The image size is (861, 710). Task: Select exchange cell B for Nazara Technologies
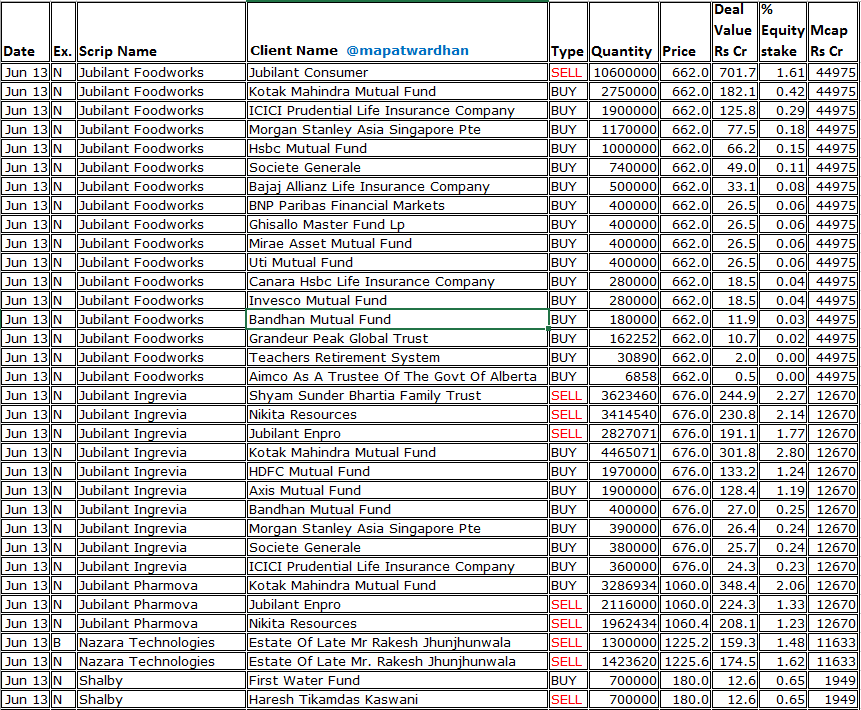pyautogui.click(x=63, y=642)
